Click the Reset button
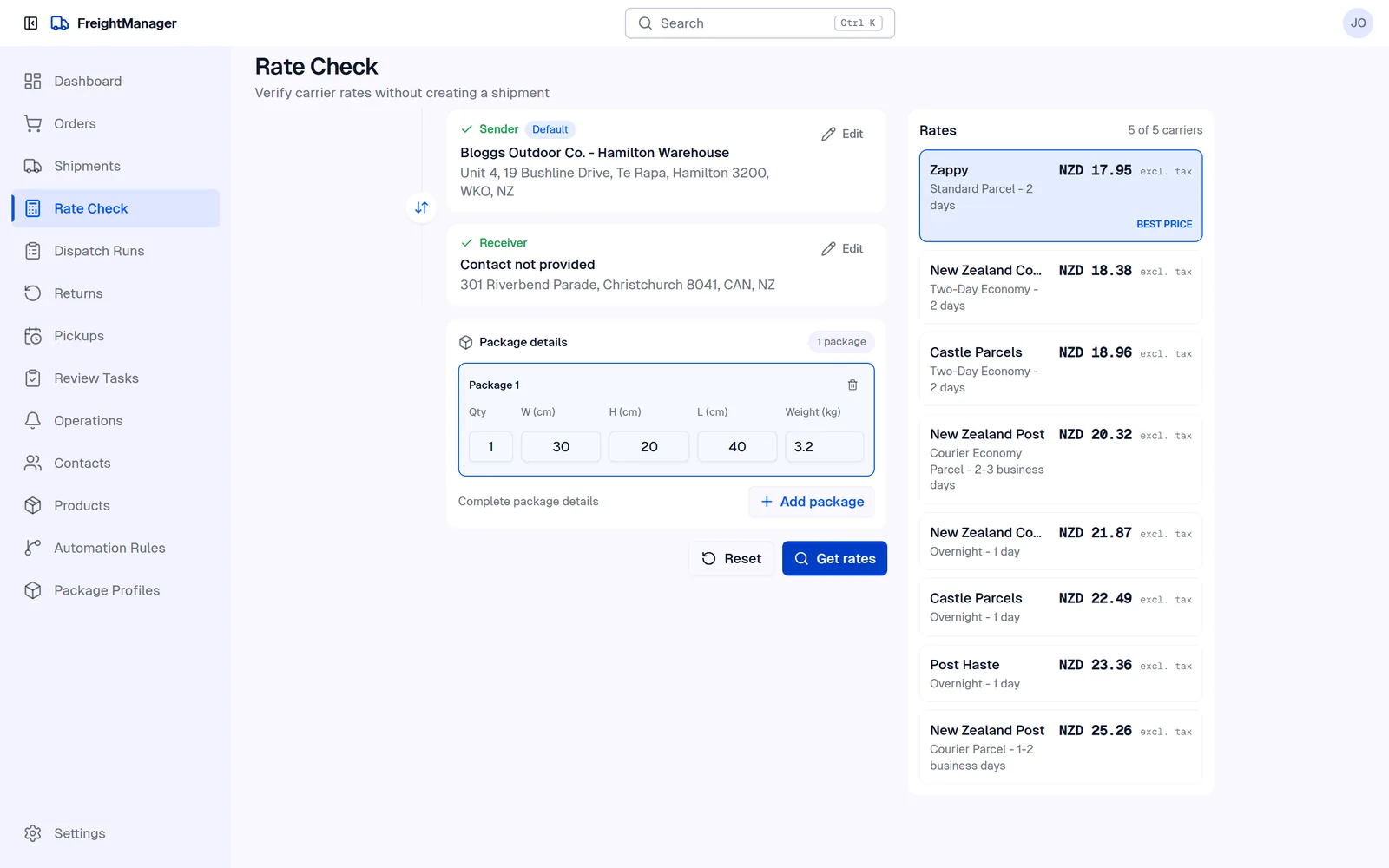This screenshot has width=1389, height=868. [x=732, y=559]
